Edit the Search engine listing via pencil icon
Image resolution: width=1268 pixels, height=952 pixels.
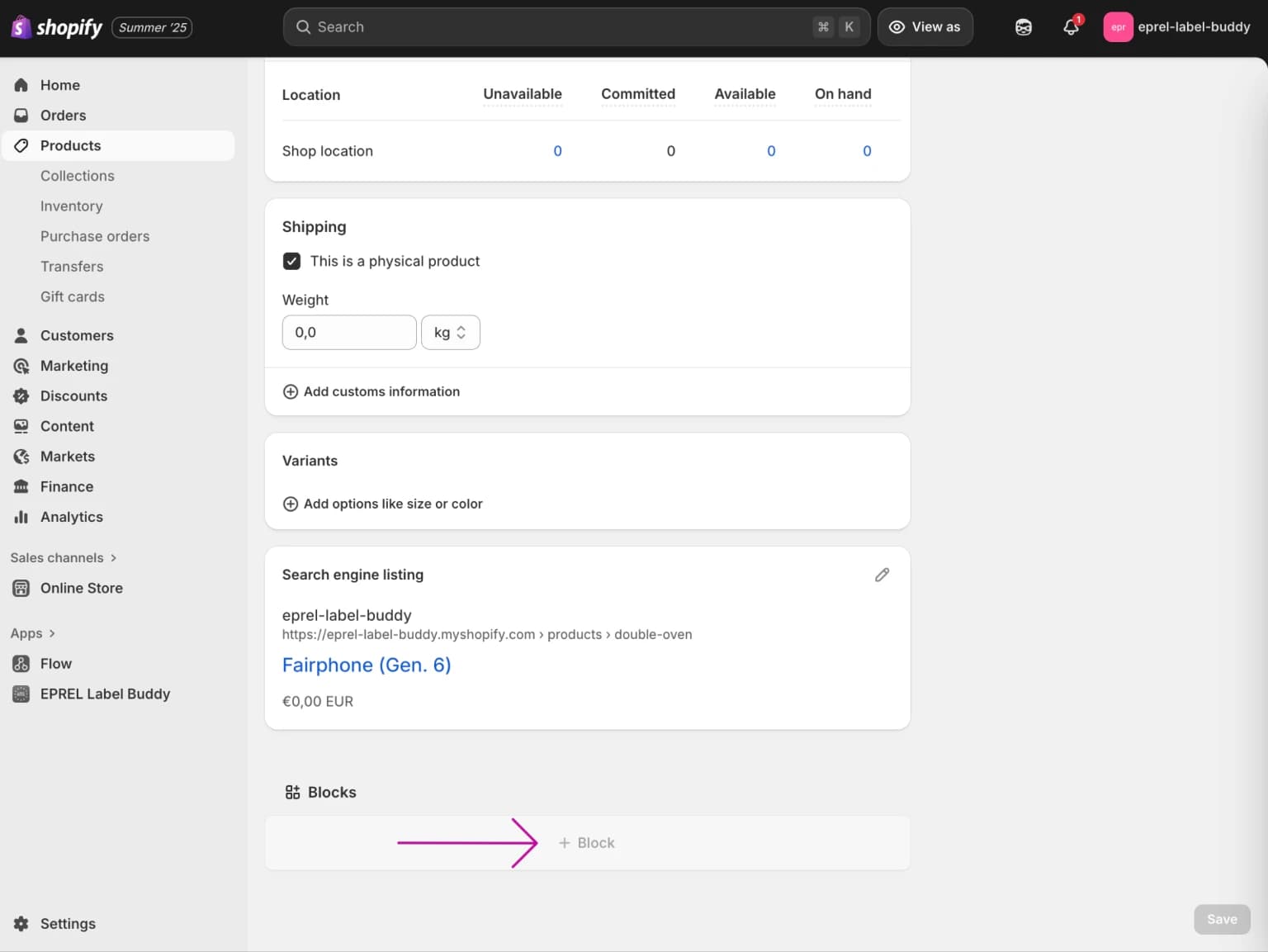tap(882, 575)
